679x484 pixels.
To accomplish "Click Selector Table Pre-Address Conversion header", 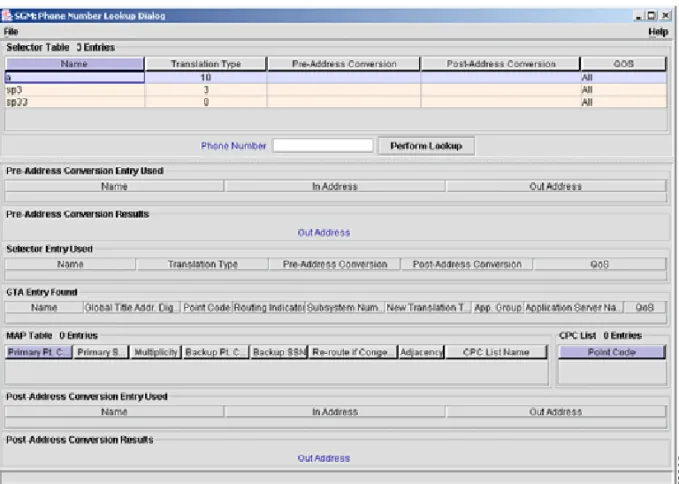I will tap(344, 64).
